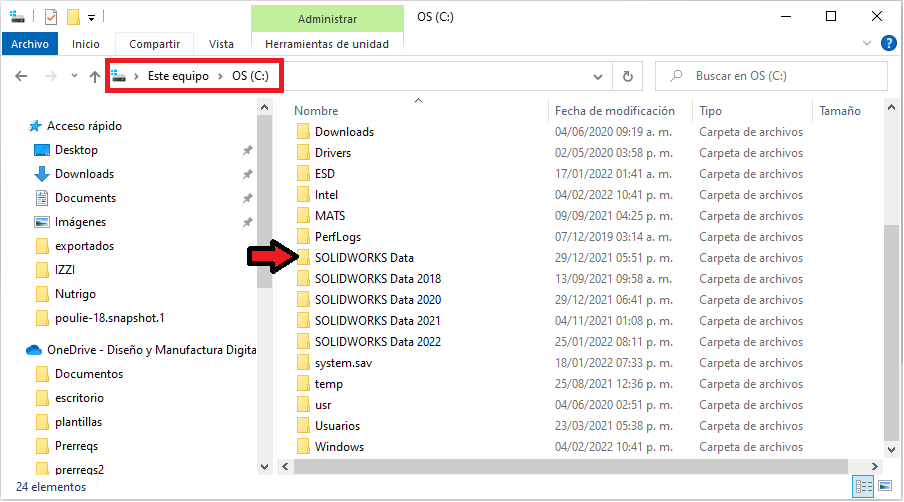Open Imágenes in the navigation pane
Viewport: 904px width, 502px height.
pyautogui.click(x=80, y=222)
